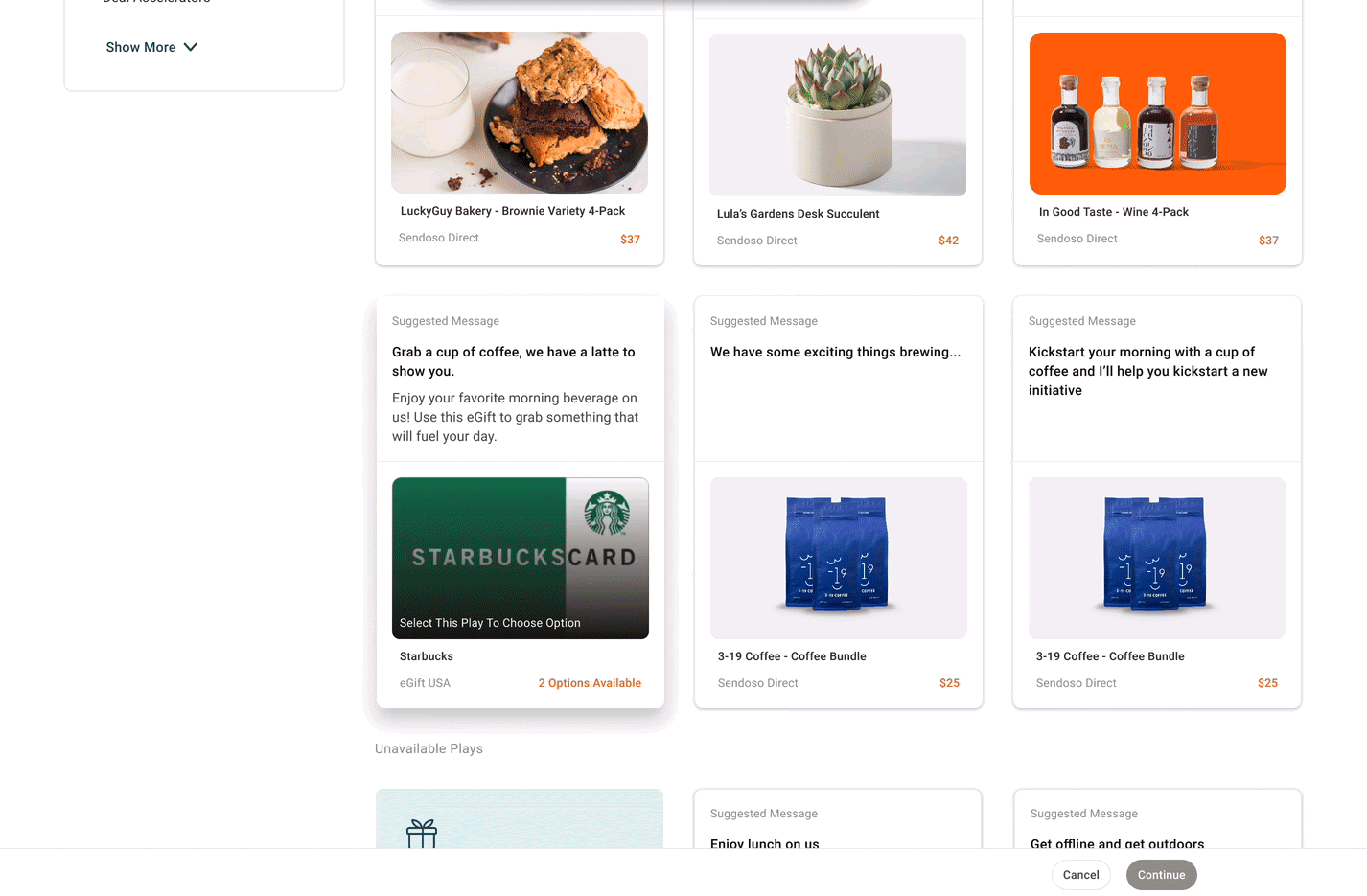The height and width of the screenshot is (896, 1367).
Task: Click LuckyGuy Bakery Brownie Variety 4-Pack title
Action: point(513,211)
